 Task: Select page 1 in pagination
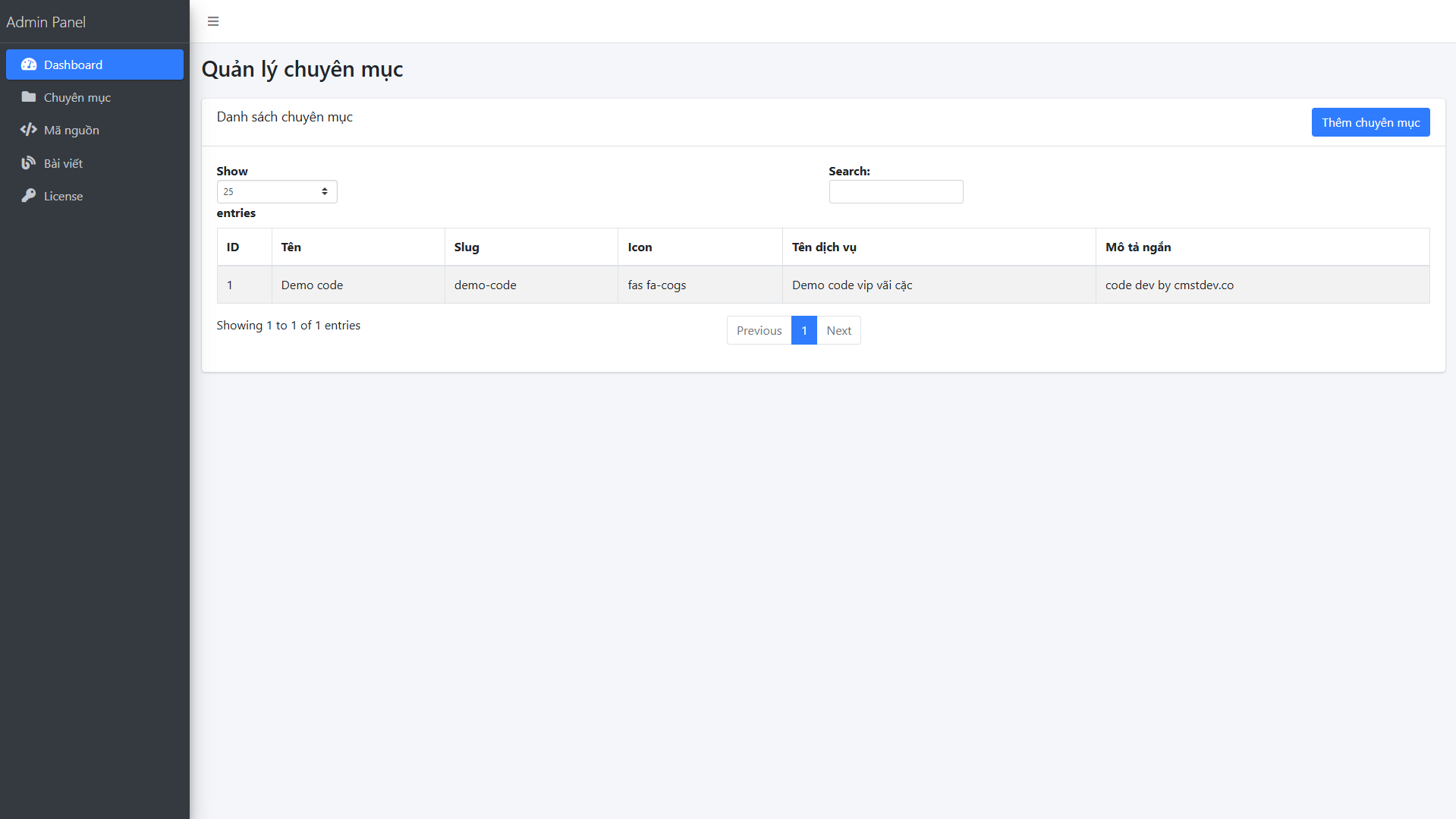point(803,330)
